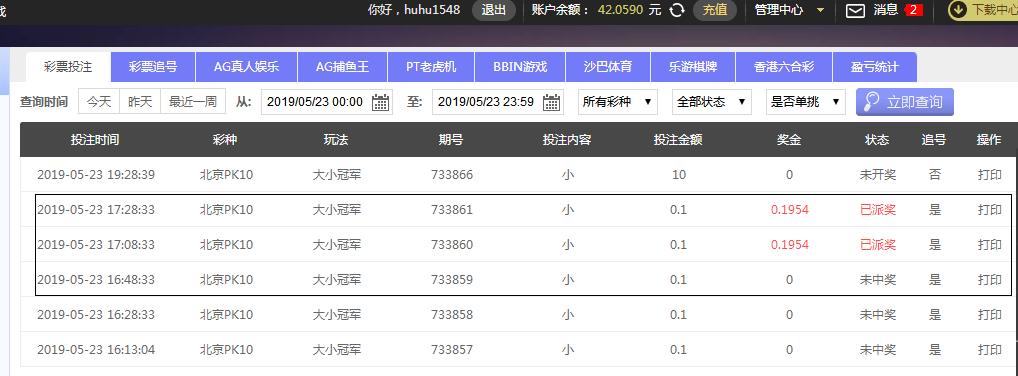The height and width of the screenshot is (376, 1018).
Task: Click period number 733861
Action: 452,210
